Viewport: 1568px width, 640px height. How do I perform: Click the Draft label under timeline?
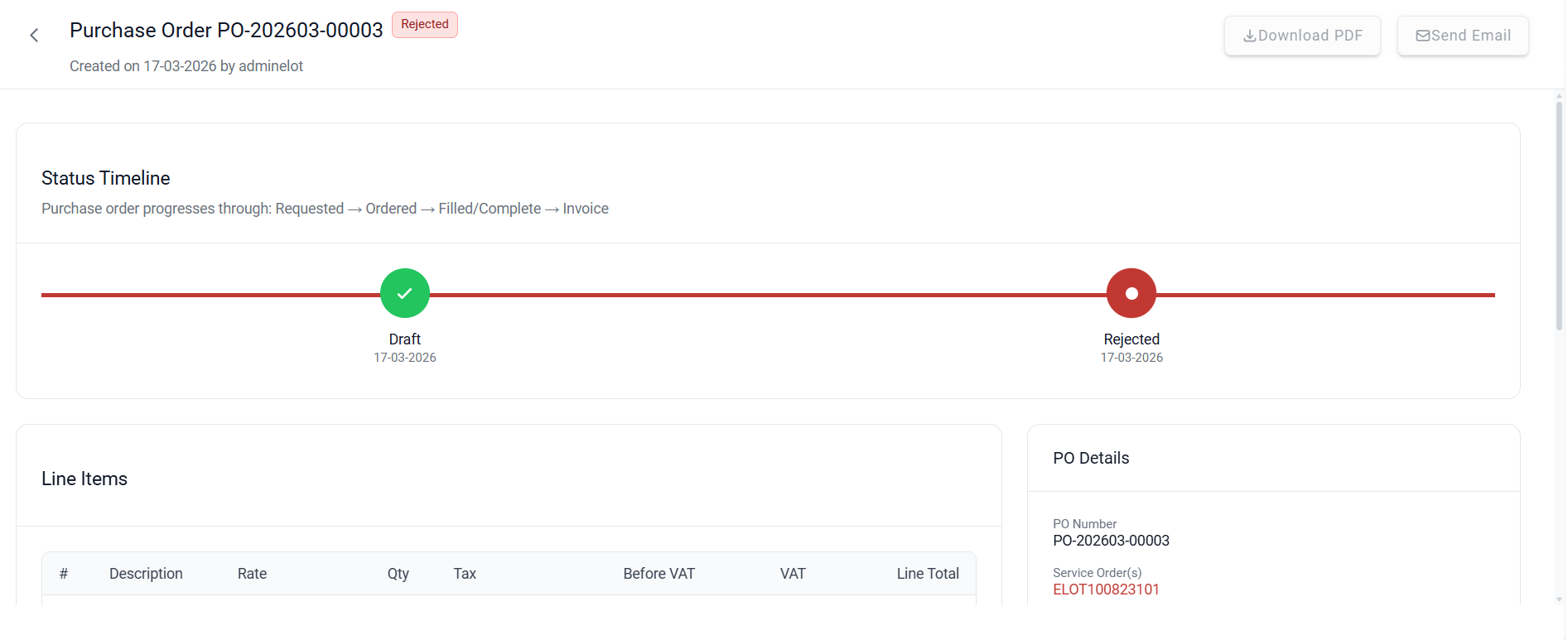tap(405, 339)
